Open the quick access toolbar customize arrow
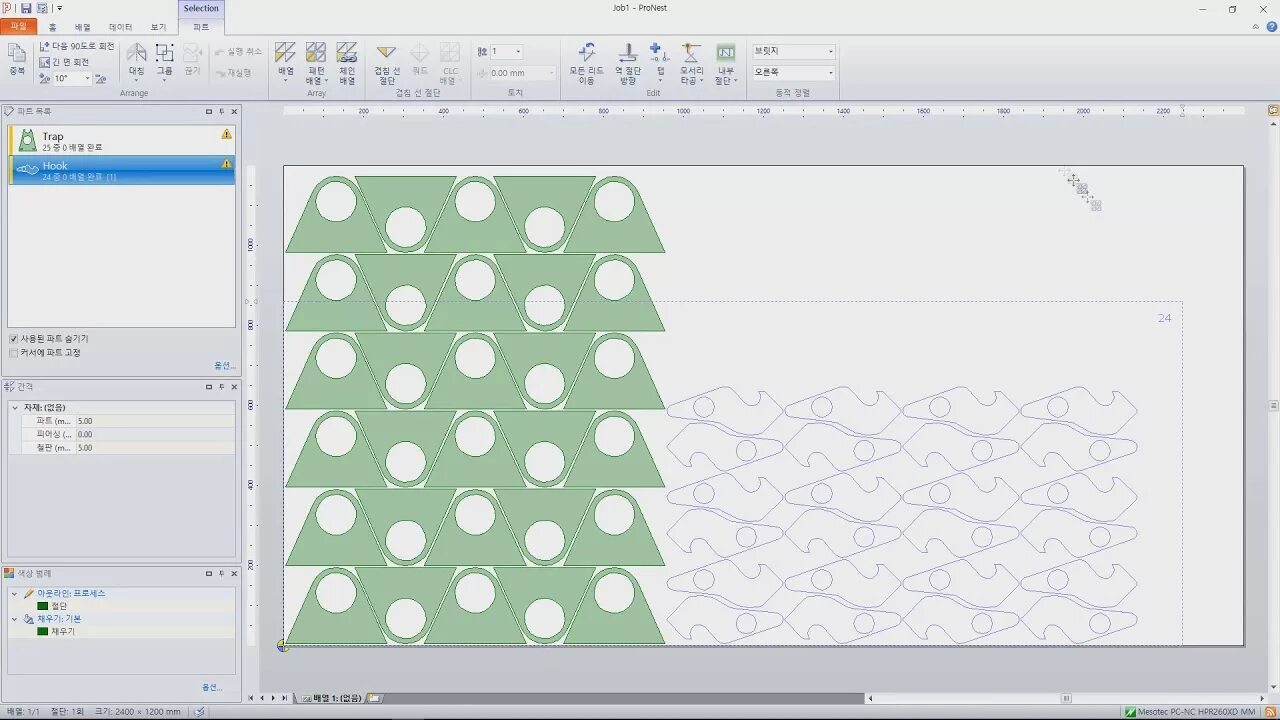The image size is (1280, 720). (x=59, y=8)
